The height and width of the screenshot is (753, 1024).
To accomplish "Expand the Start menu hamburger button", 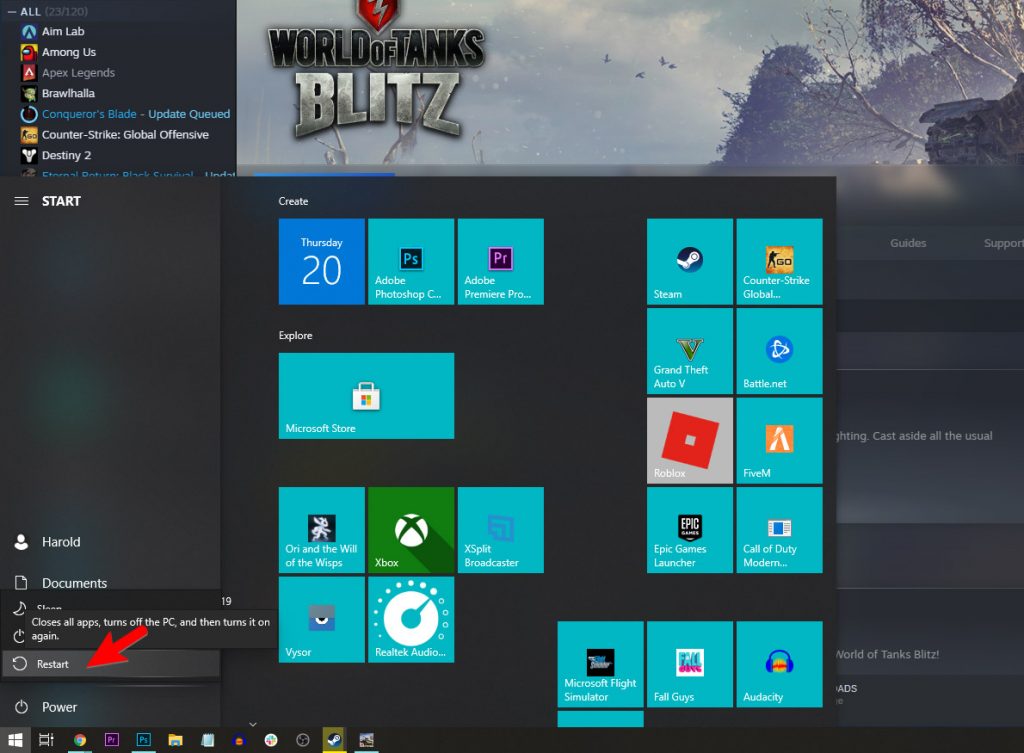I will [x=22, y=201].
